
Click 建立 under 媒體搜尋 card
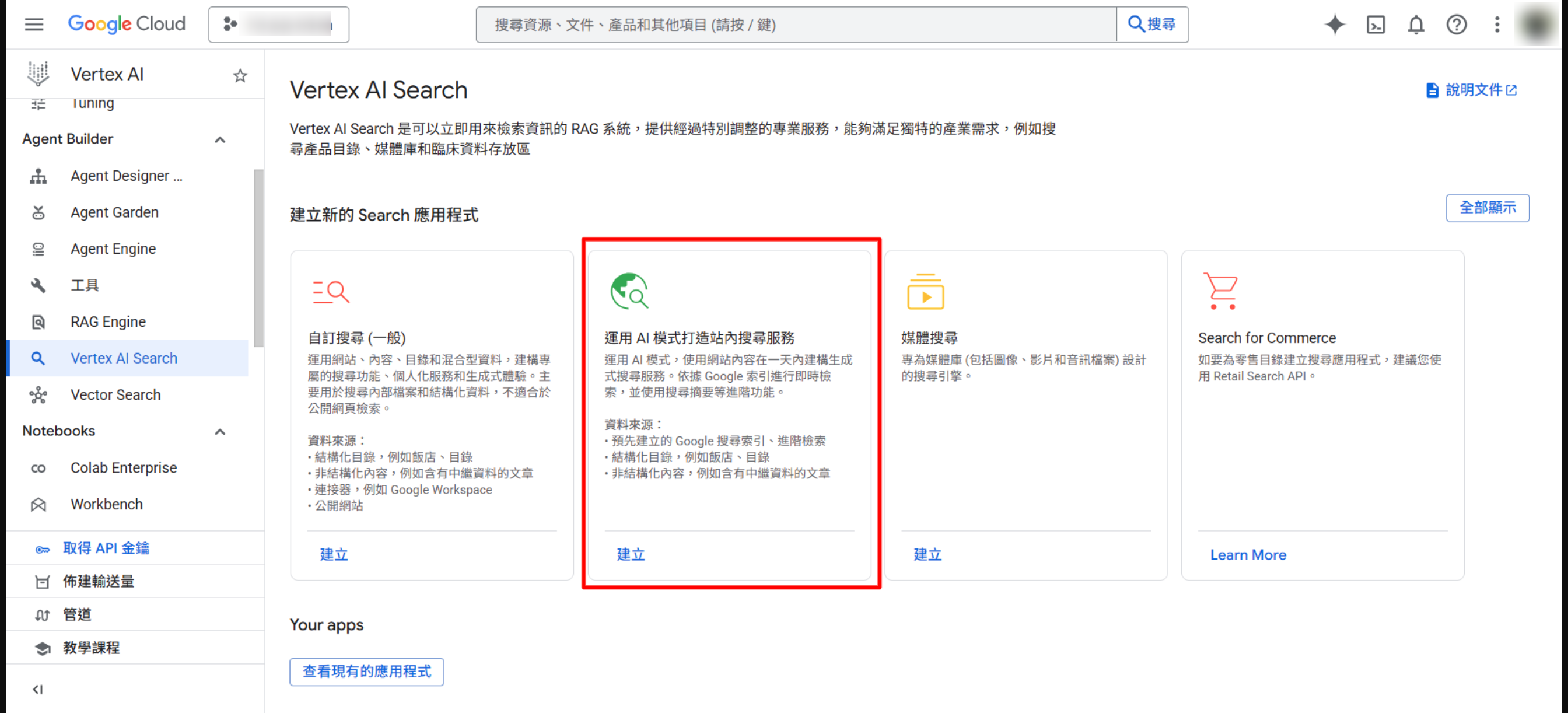pyautogui.click(x=927, y=554)
